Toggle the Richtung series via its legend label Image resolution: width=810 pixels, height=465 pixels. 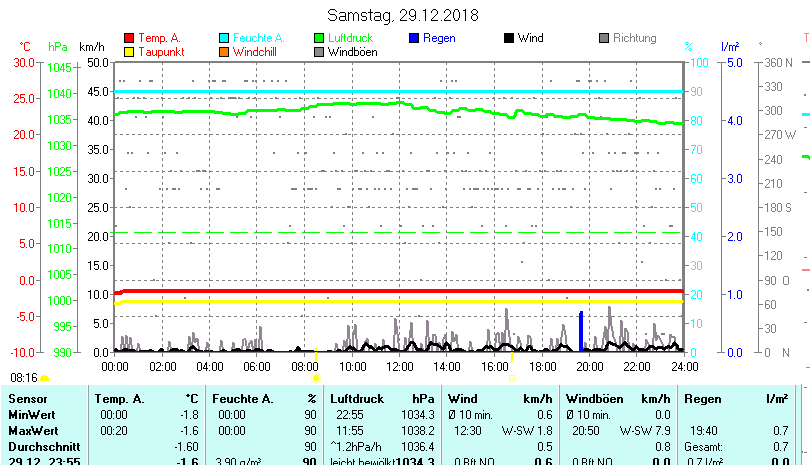click(x=634, y=38)
